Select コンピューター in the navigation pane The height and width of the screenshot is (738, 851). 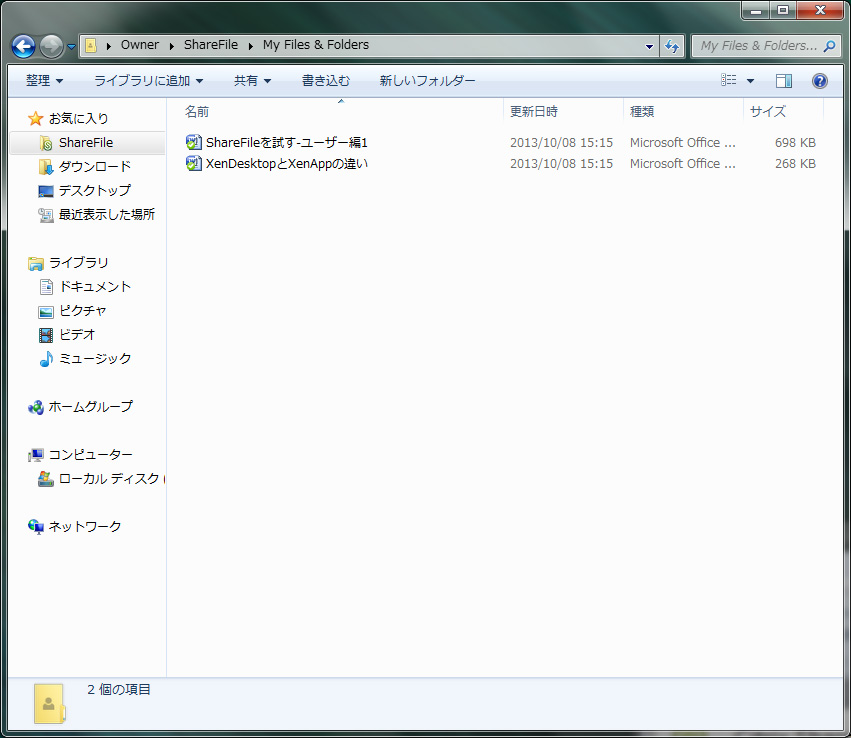click(91, 454)
